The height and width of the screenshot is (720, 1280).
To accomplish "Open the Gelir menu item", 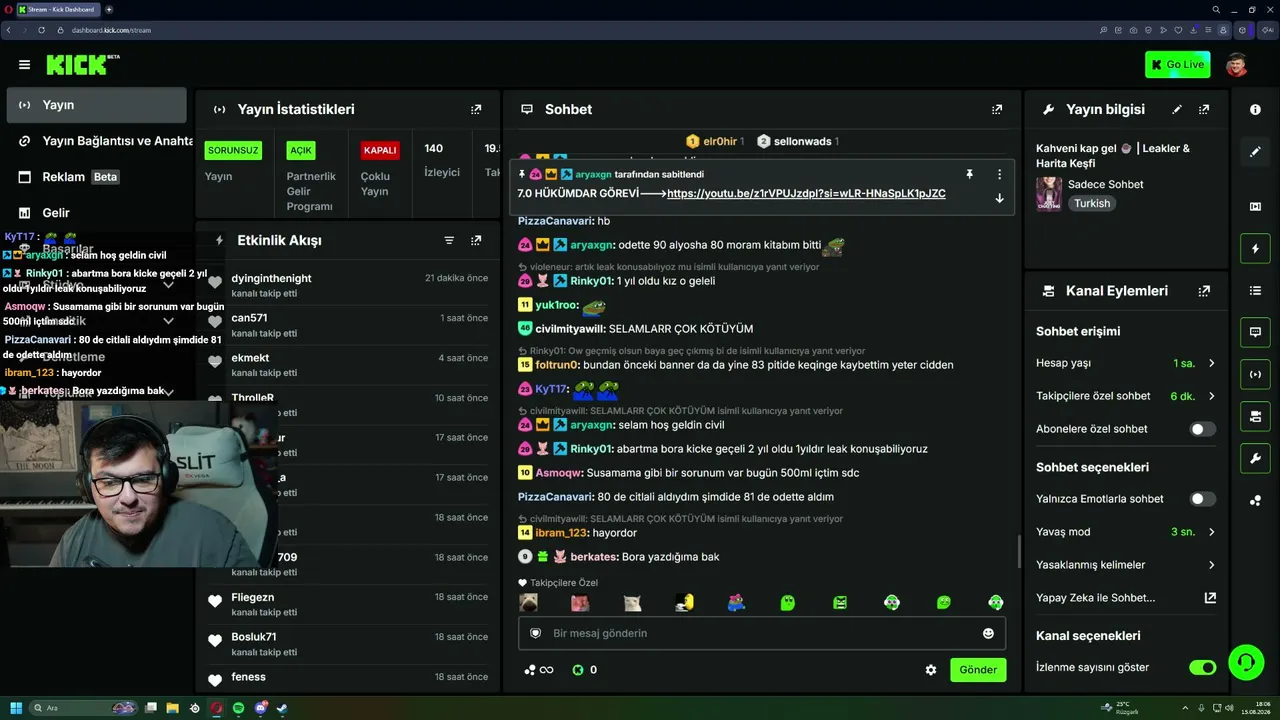I will pos(96,213).
